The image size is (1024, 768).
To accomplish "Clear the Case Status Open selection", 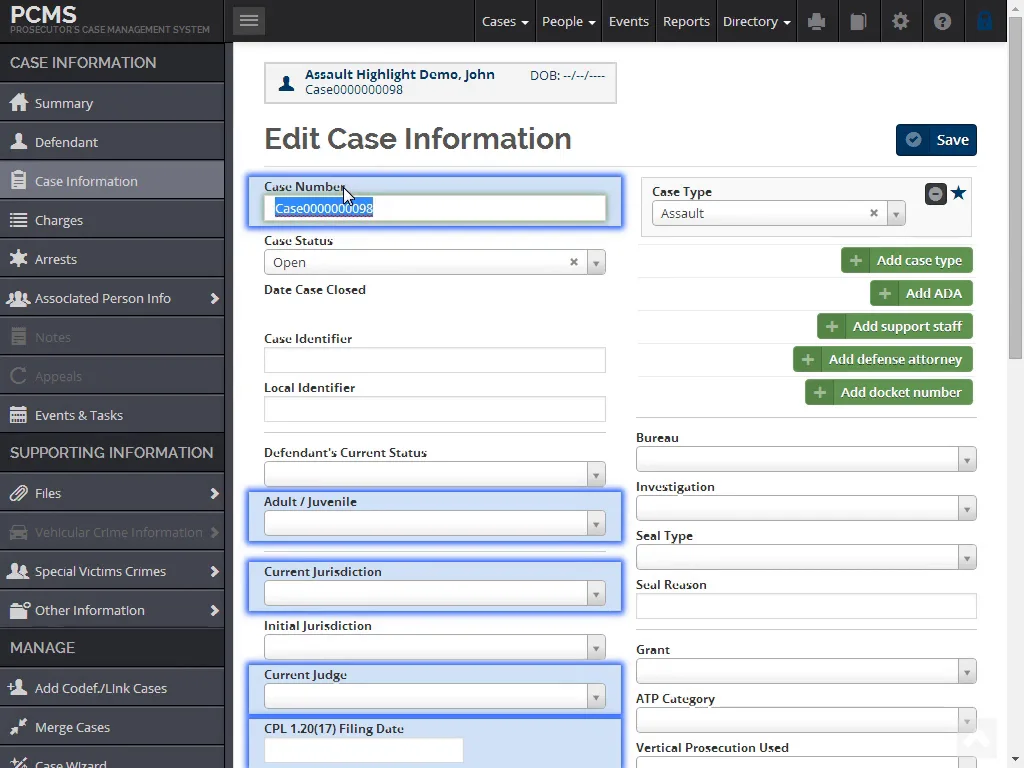I will click(x=574, y=262).
